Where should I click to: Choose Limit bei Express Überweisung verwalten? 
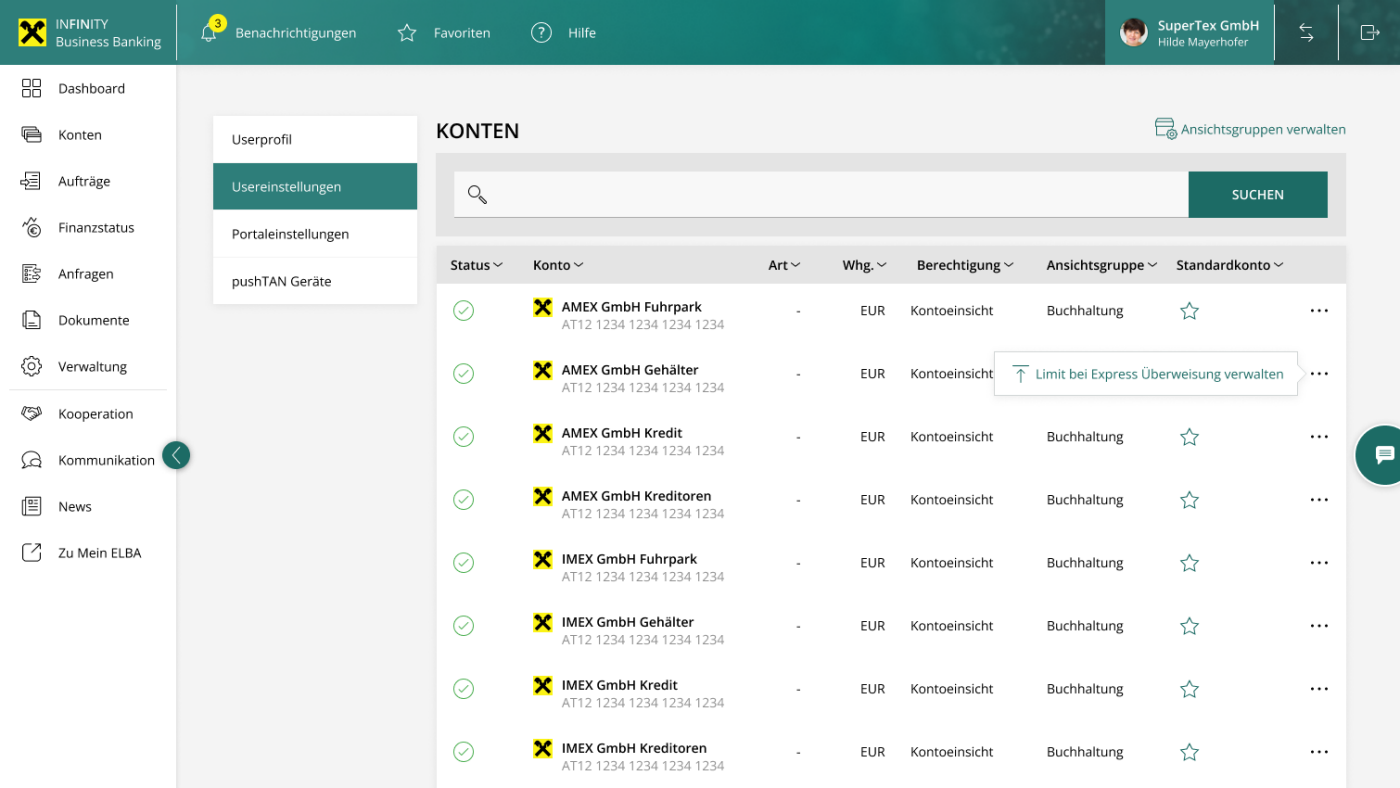[1158, 374]
